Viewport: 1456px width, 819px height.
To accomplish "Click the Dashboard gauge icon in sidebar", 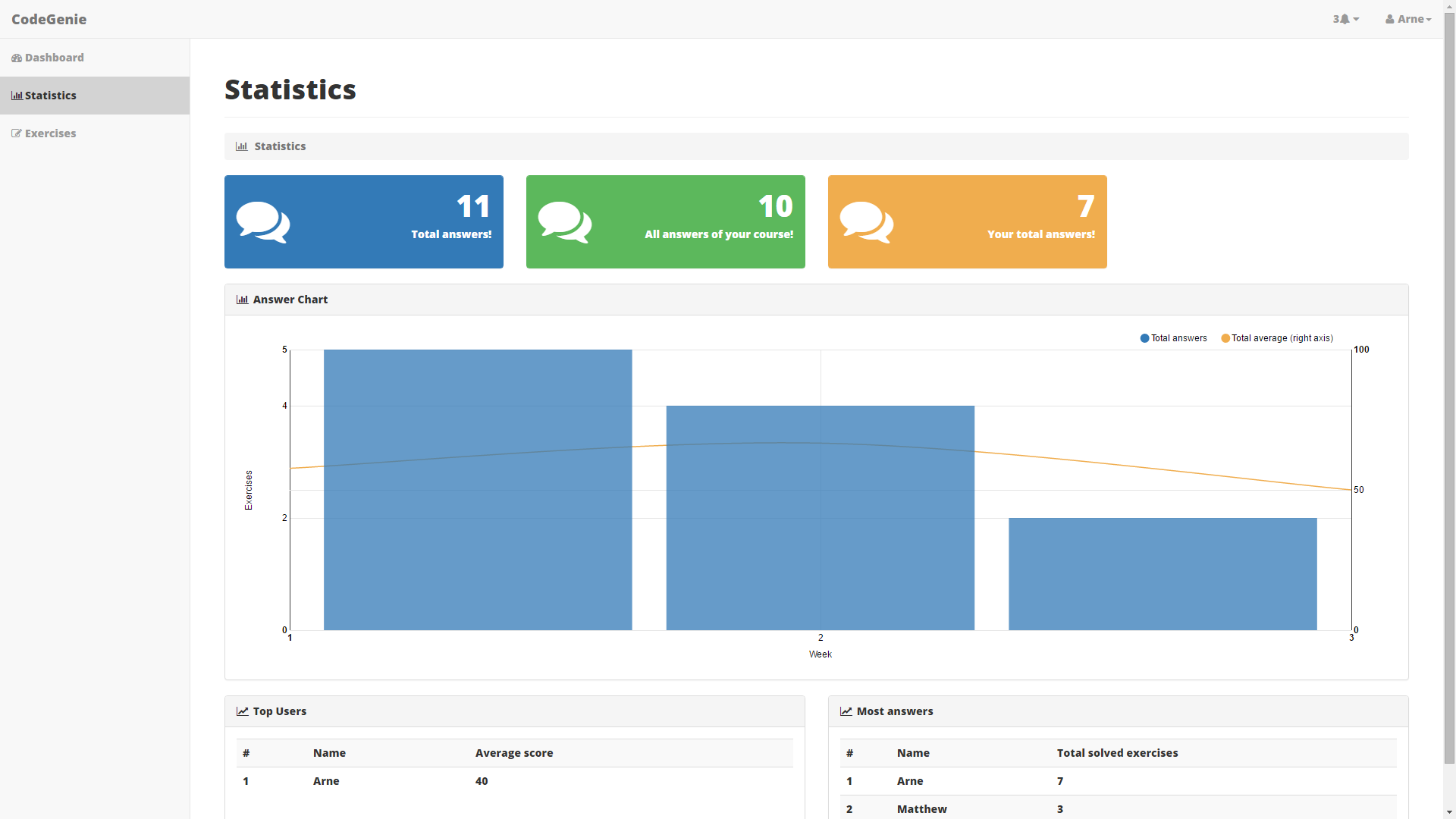I will [17, 58].
